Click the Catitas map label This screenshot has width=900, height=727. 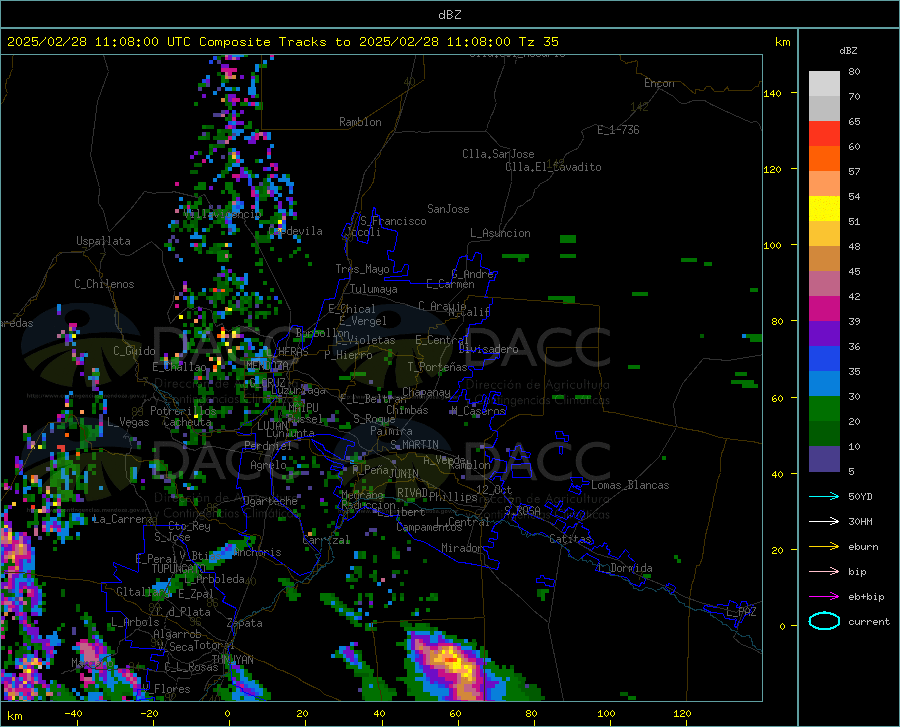[x=570, y=539]
